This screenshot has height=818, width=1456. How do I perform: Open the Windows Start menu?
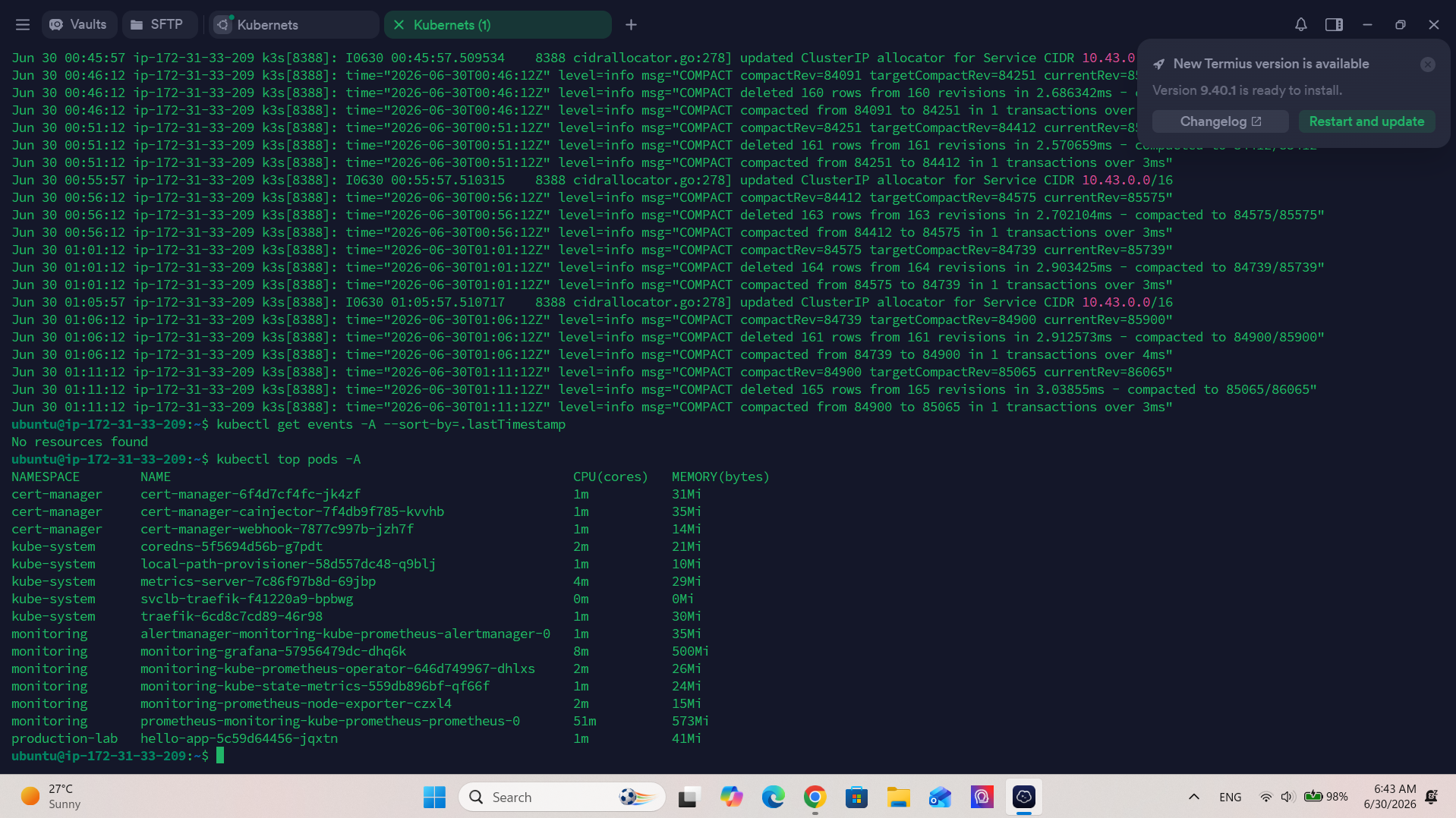[434, 797]
